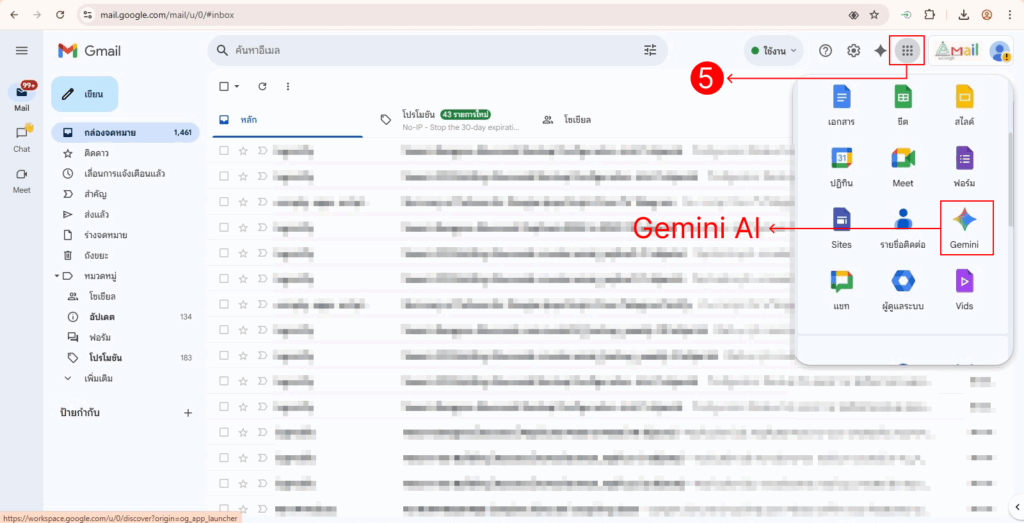Click the เขียน compose button
1024x523 pixels.
(x=85, y=94)
